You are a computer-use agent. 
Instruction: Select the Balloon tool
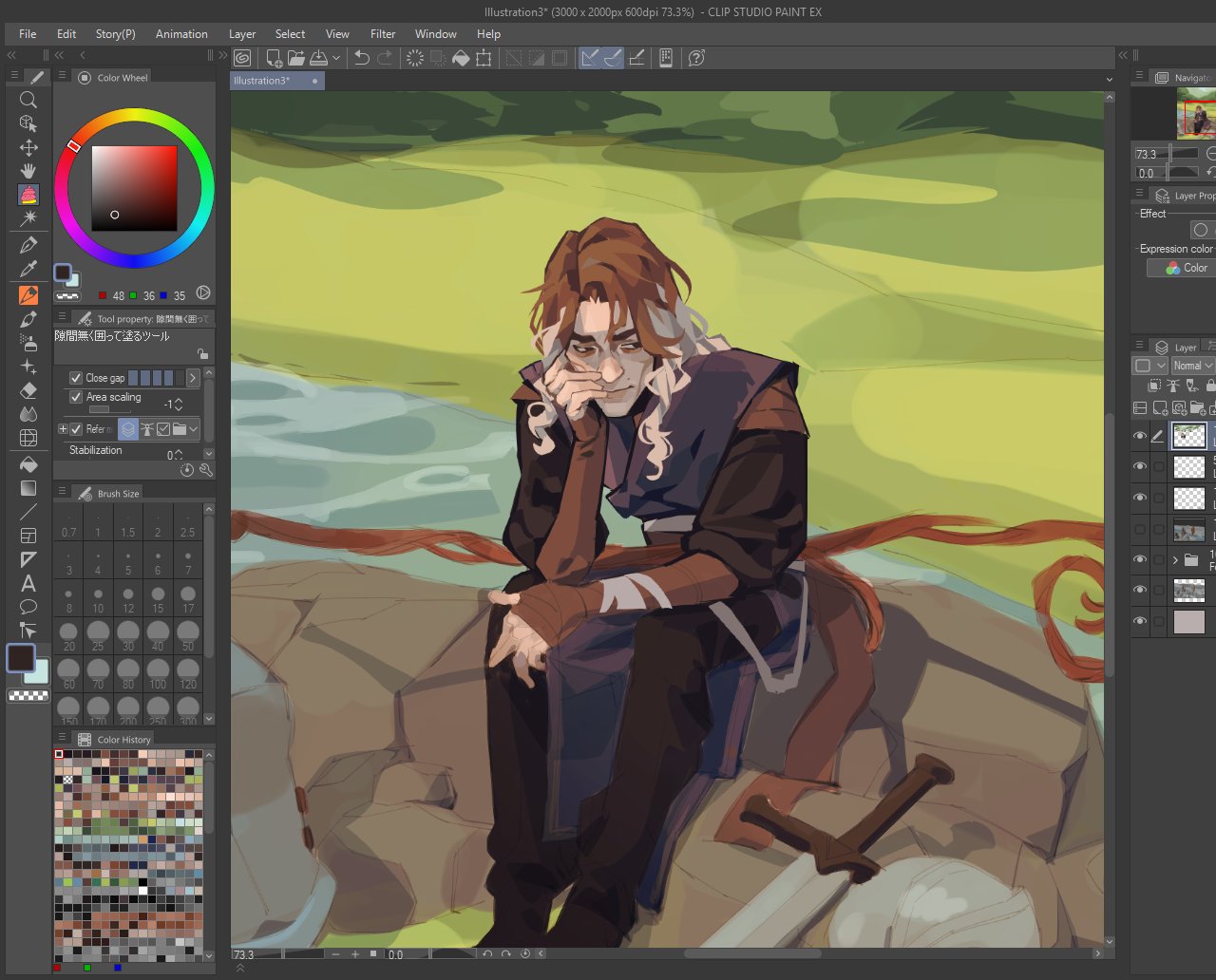coord(28,607)
